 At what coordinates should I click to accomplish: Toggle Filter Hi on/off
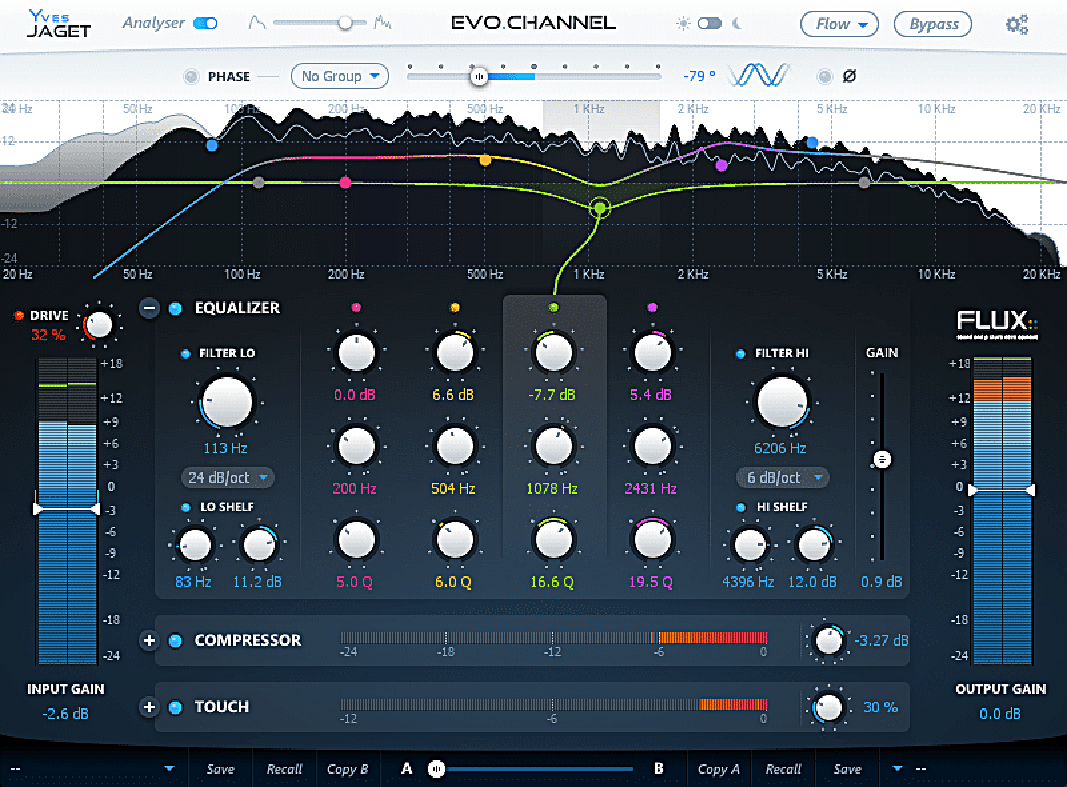(740, 354)
